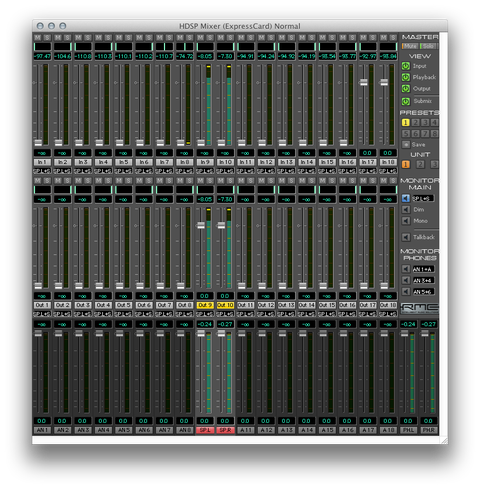
Task: Click the In 17 fader handle
Action: [x=364, y=82]
